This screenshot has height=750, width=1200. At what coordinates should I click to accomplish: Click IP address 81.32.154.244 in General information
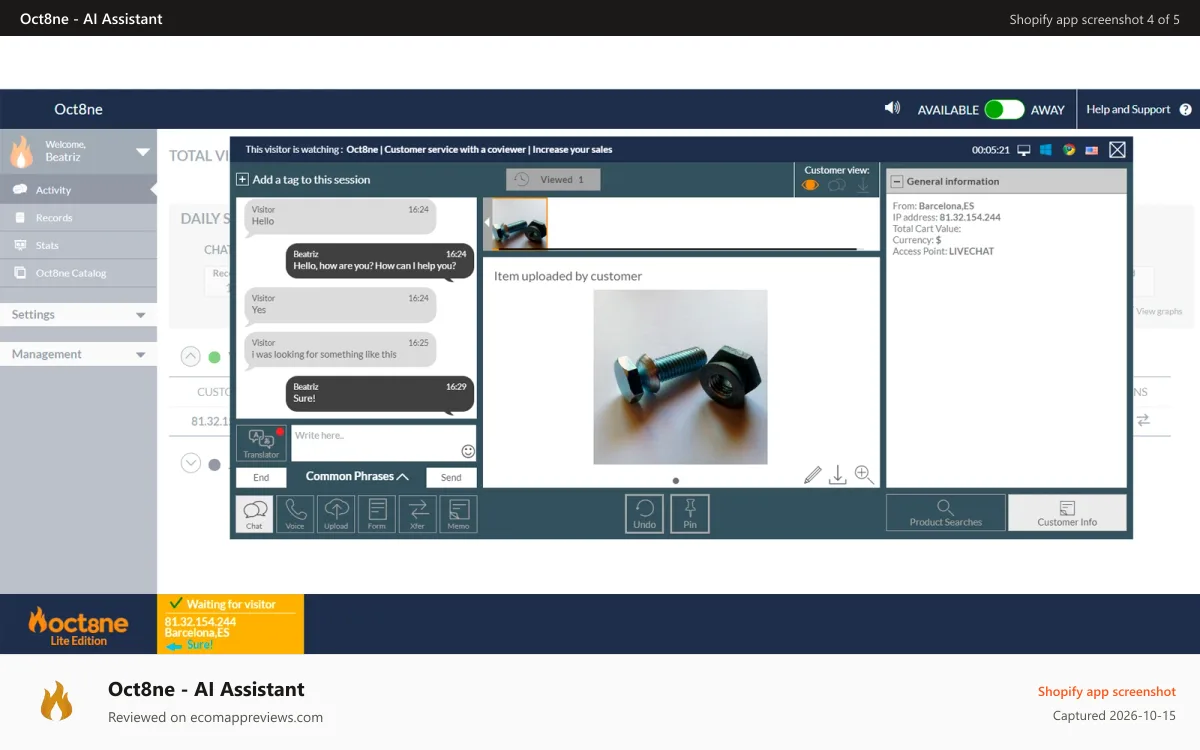970,217
